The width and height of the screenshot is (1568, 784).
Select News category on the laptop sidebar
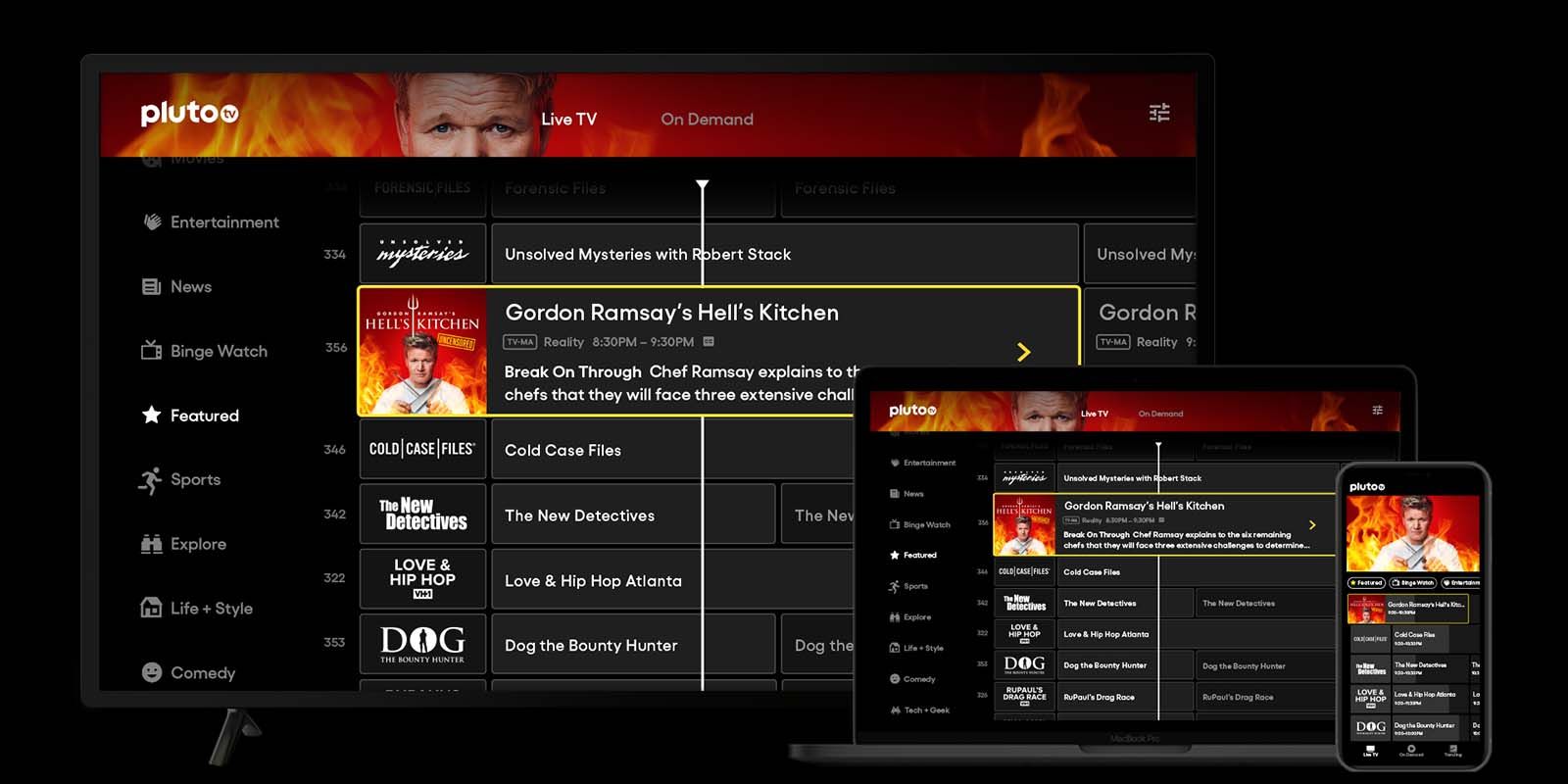pyautogui.click(x=906, y=494)
